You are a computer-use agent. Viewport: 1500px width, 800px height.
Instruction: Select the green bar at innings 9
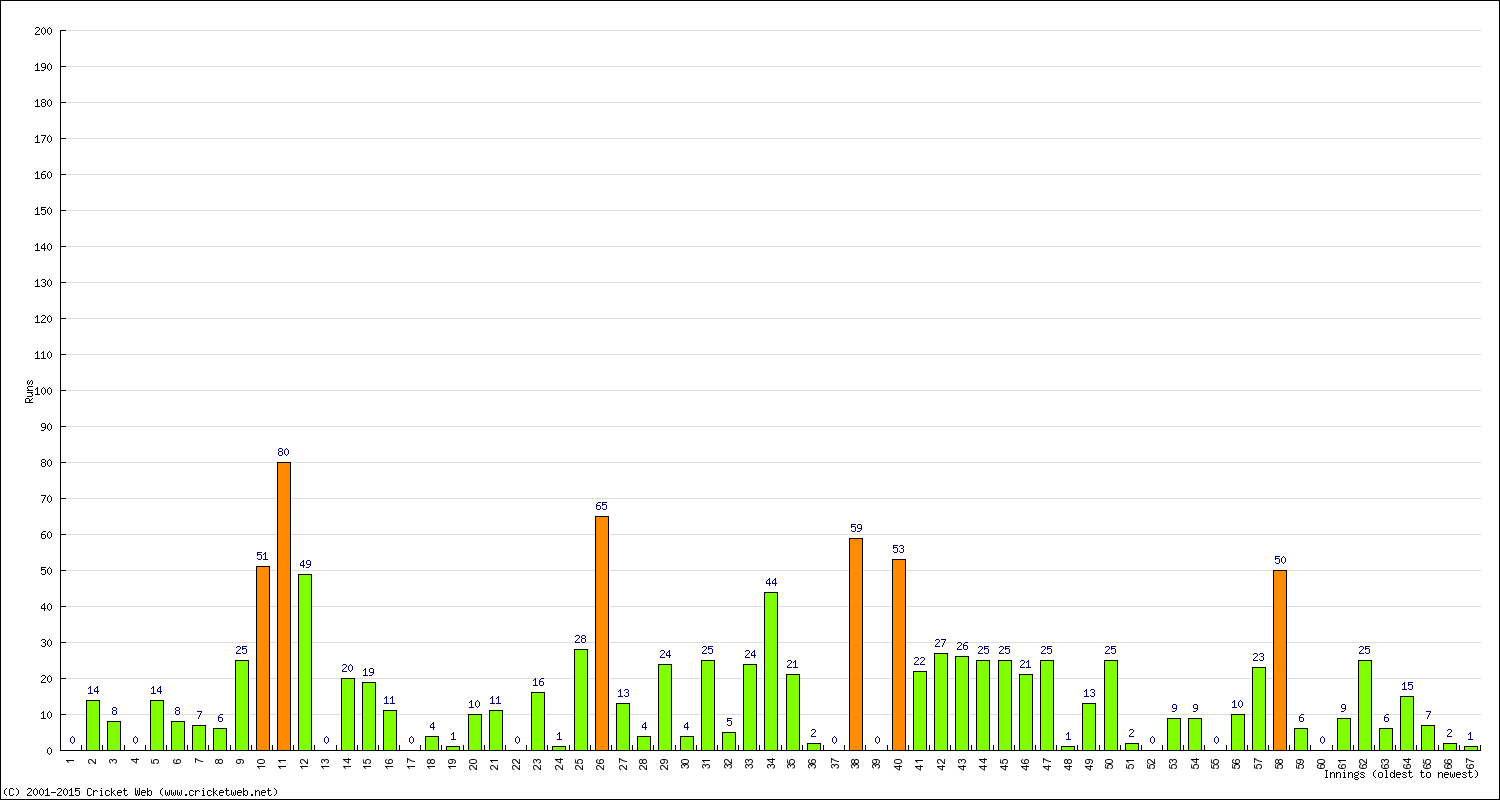(x=242, y=705)
